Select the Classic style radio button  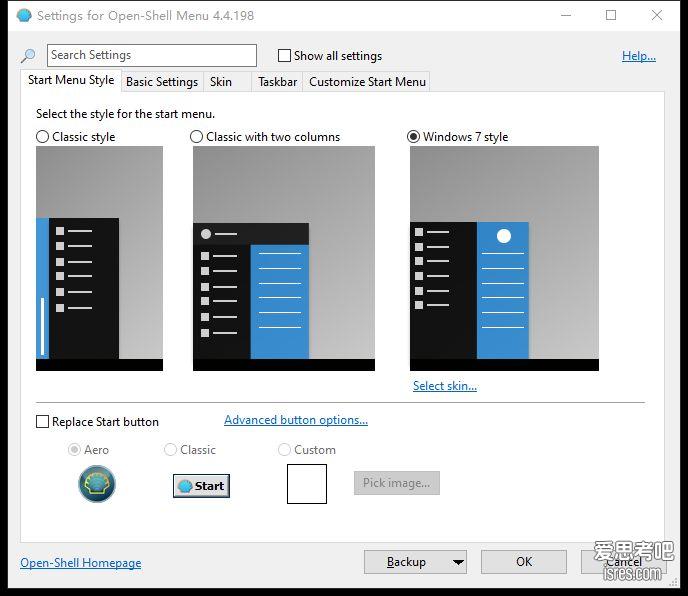pos(42,136)
